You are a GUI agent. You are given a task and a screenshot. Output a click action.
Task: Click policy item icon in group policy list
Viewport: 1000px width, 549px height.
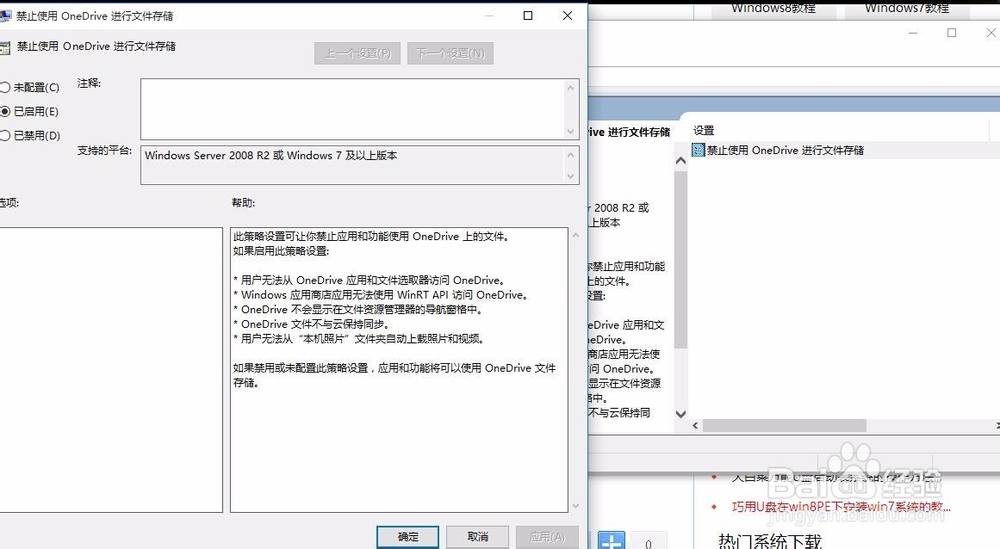point(698,150)
